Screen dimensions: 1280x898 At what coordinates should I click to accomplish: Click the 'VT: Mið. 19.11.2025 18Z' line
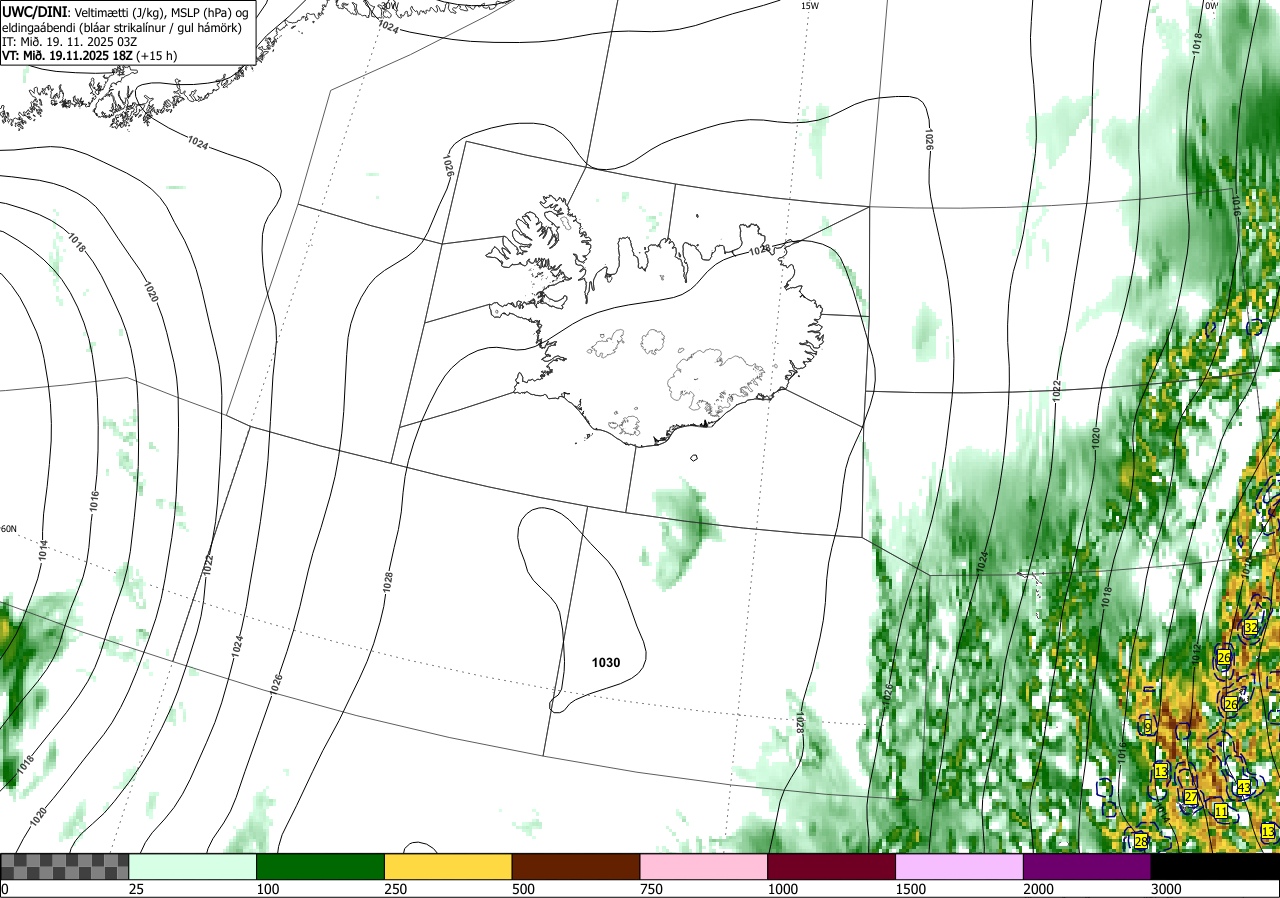pyautogui.click(x=90, y=57)
